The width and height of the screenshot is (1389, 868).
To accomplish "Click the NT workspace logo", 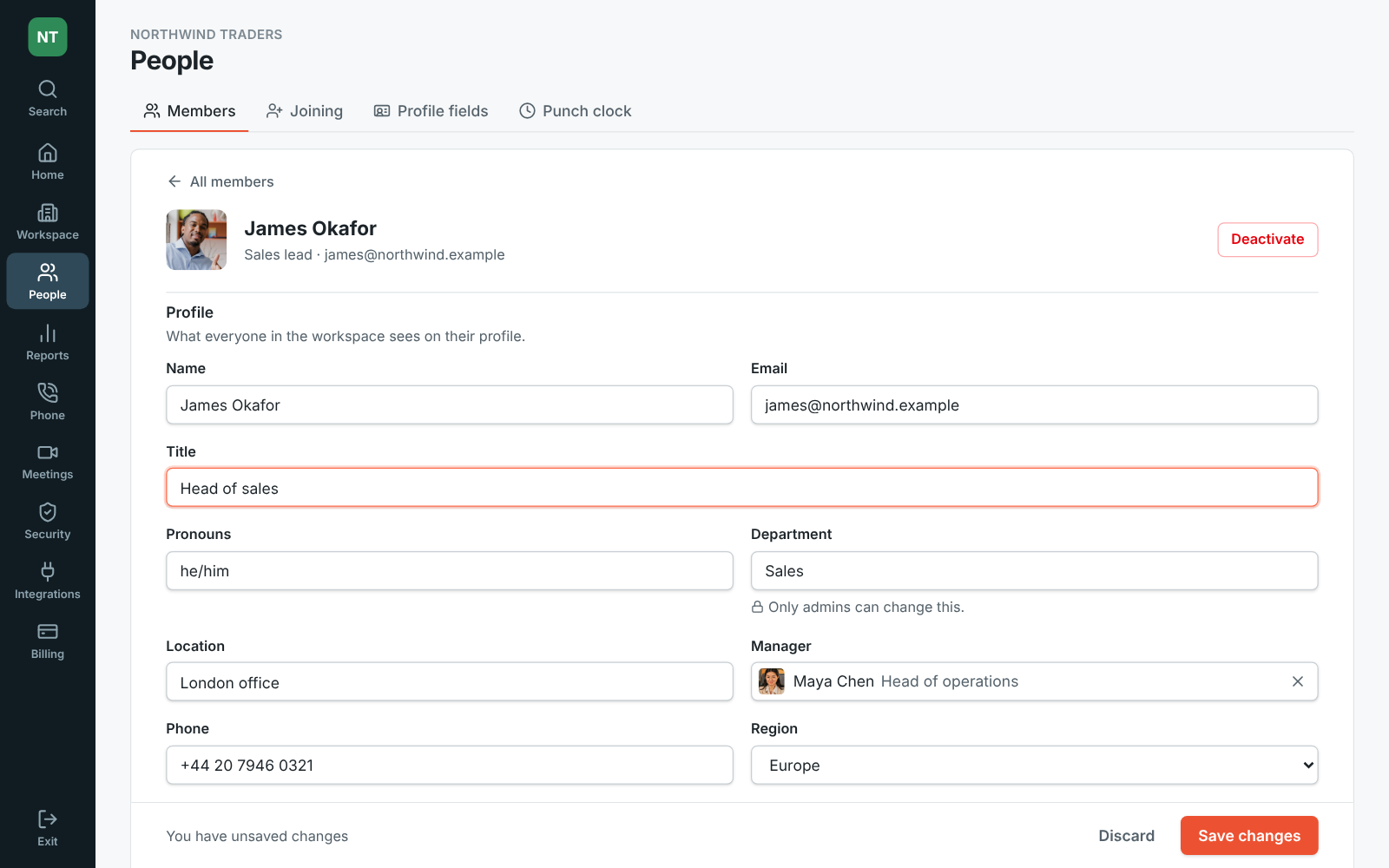I will point(48,37).
